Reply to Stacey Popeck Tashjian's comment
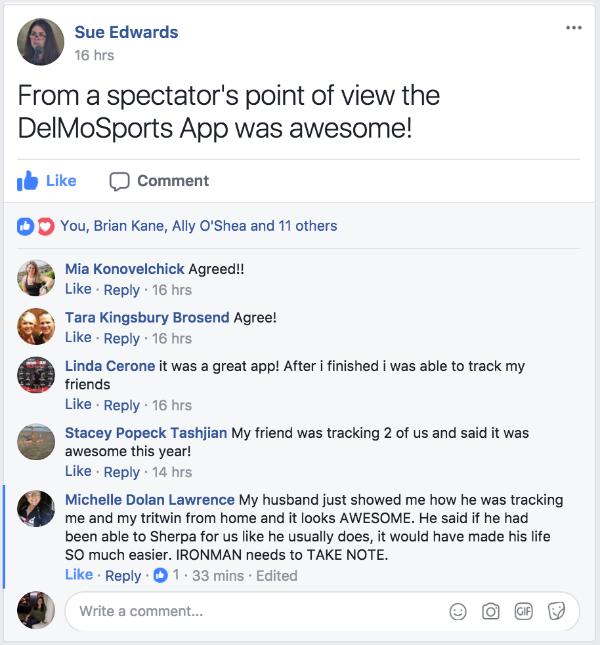The image size is (600, 645). point(122,472)
